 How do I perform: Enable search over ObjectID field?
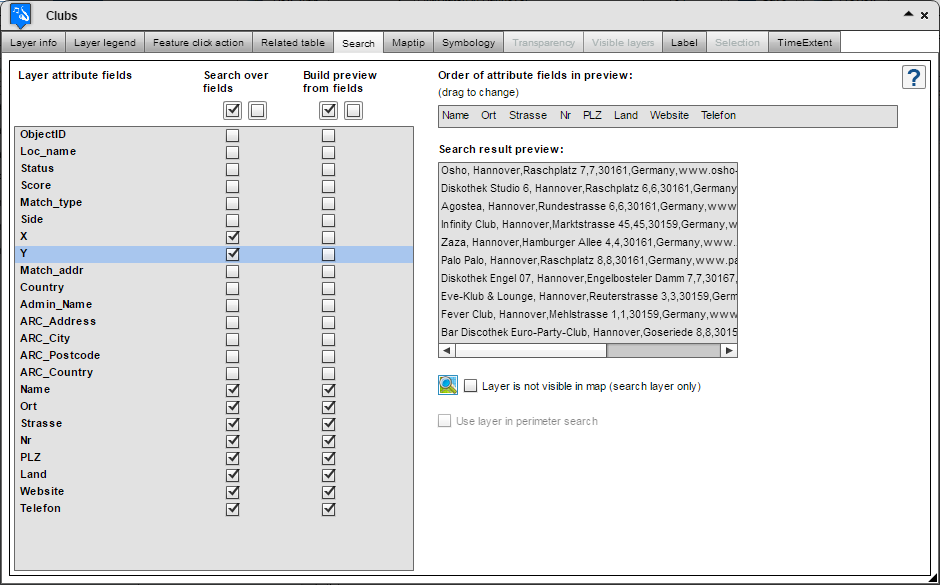click(x=233, y=135)
